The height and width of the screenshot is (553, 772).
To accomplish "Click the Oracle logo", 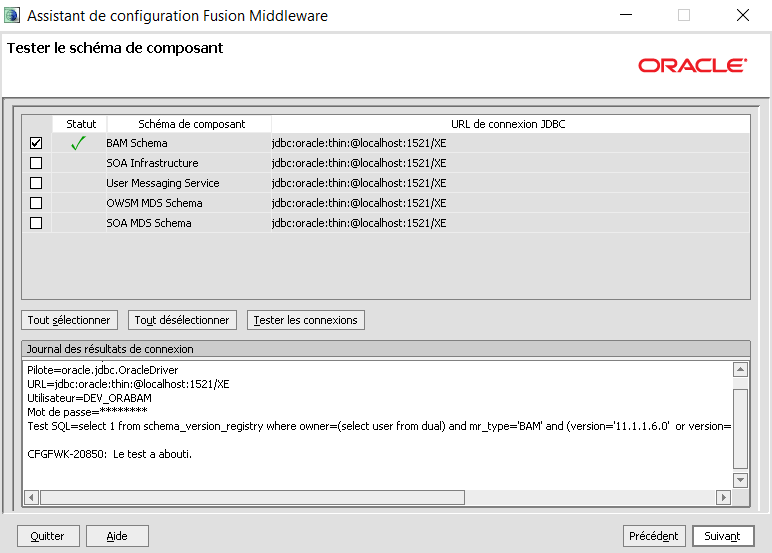I will [692, 65].
